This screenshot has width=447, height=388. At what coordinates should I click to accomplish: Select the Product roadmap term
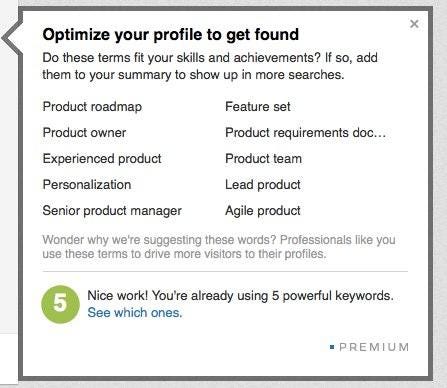click(92, 107)
